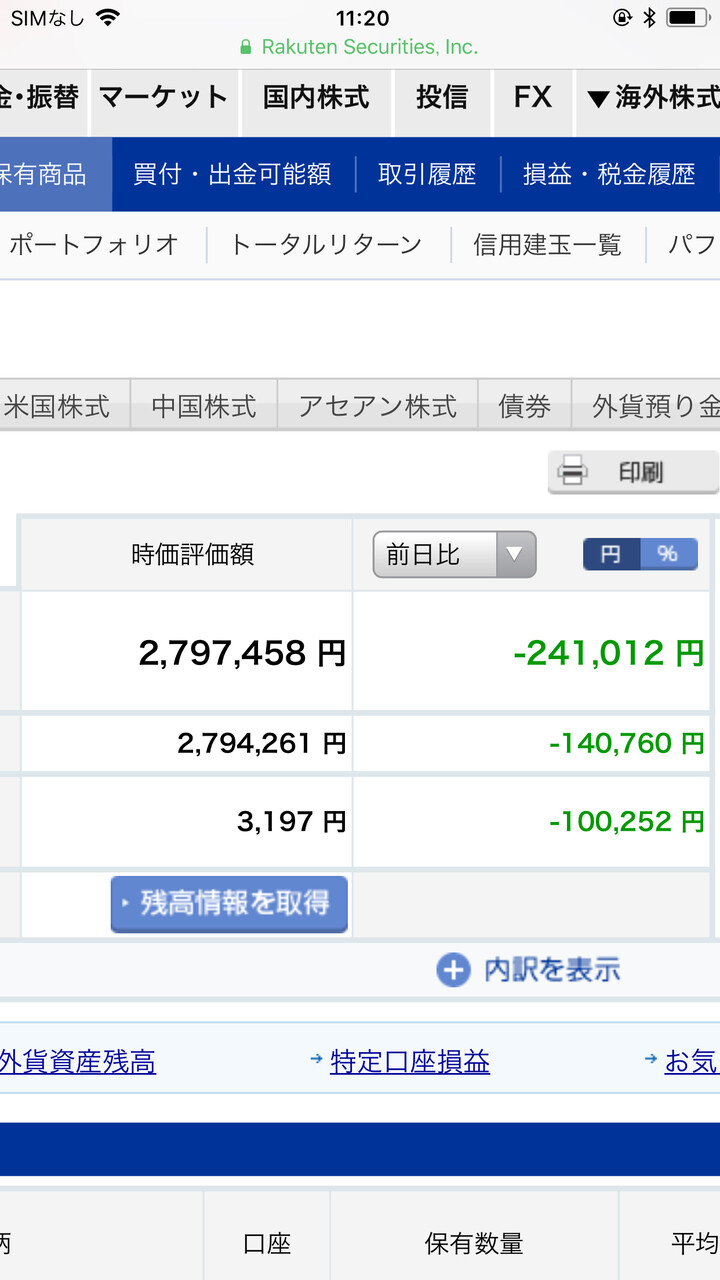Open the 国内株式 menu tab

316,98
